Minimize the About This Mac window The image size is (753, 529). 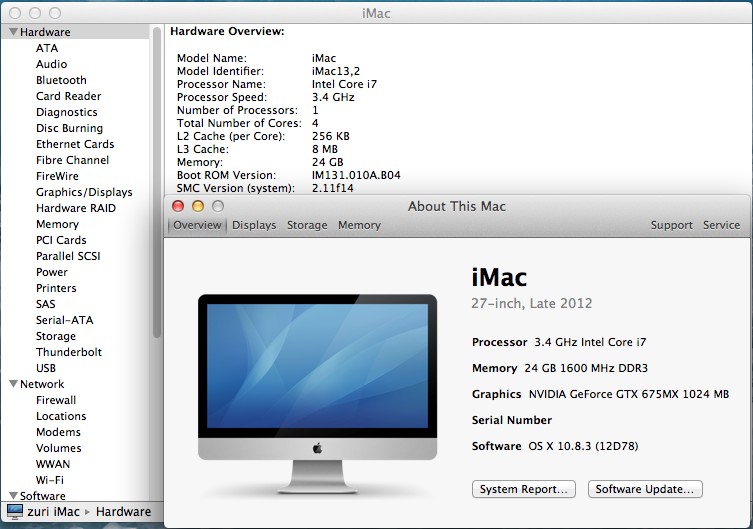[198, 206]
